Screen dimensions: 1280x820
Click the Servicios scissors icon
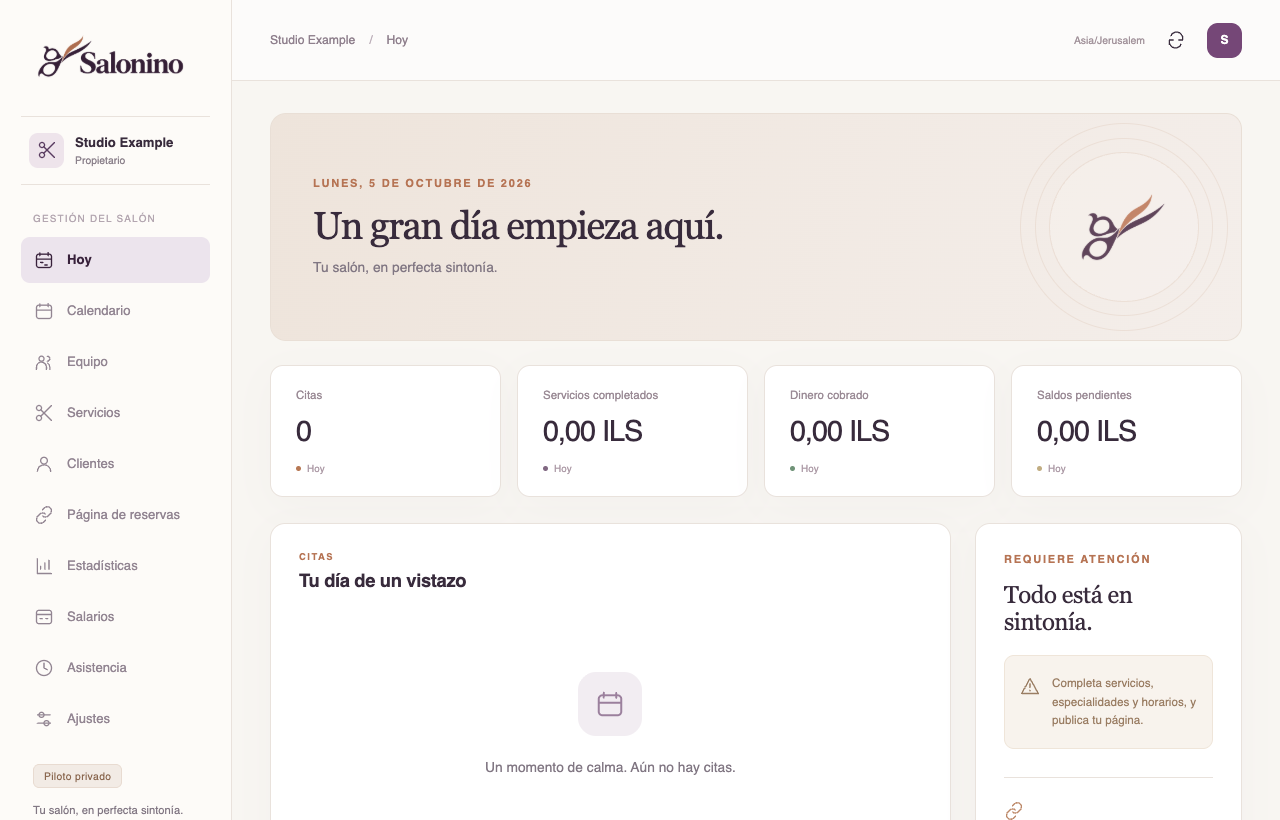(44, 413)
